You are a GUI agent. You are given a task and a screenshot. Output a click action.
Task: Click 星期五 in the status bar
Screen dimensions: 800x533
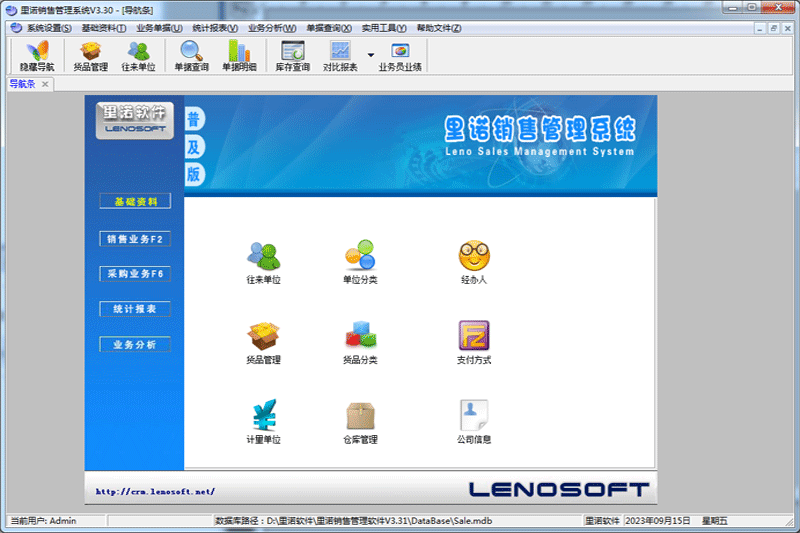[715, 521]
